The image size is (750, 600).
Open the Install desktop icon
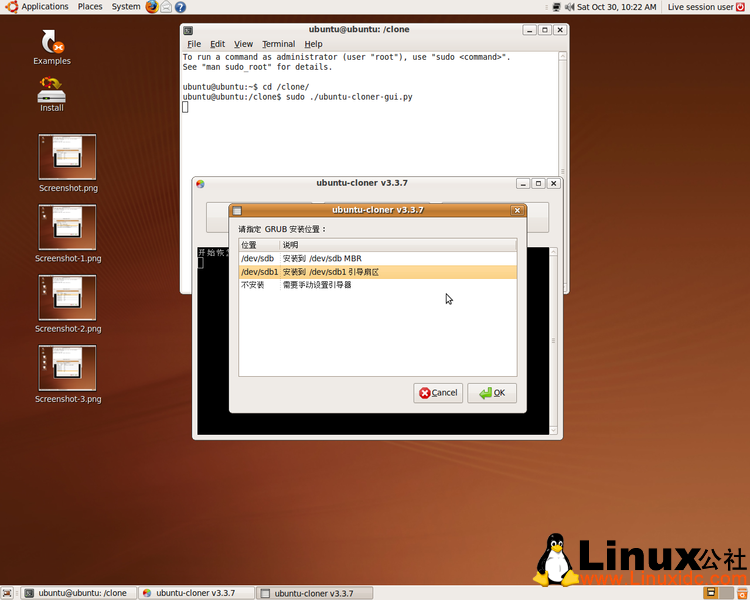pos(52,94)
